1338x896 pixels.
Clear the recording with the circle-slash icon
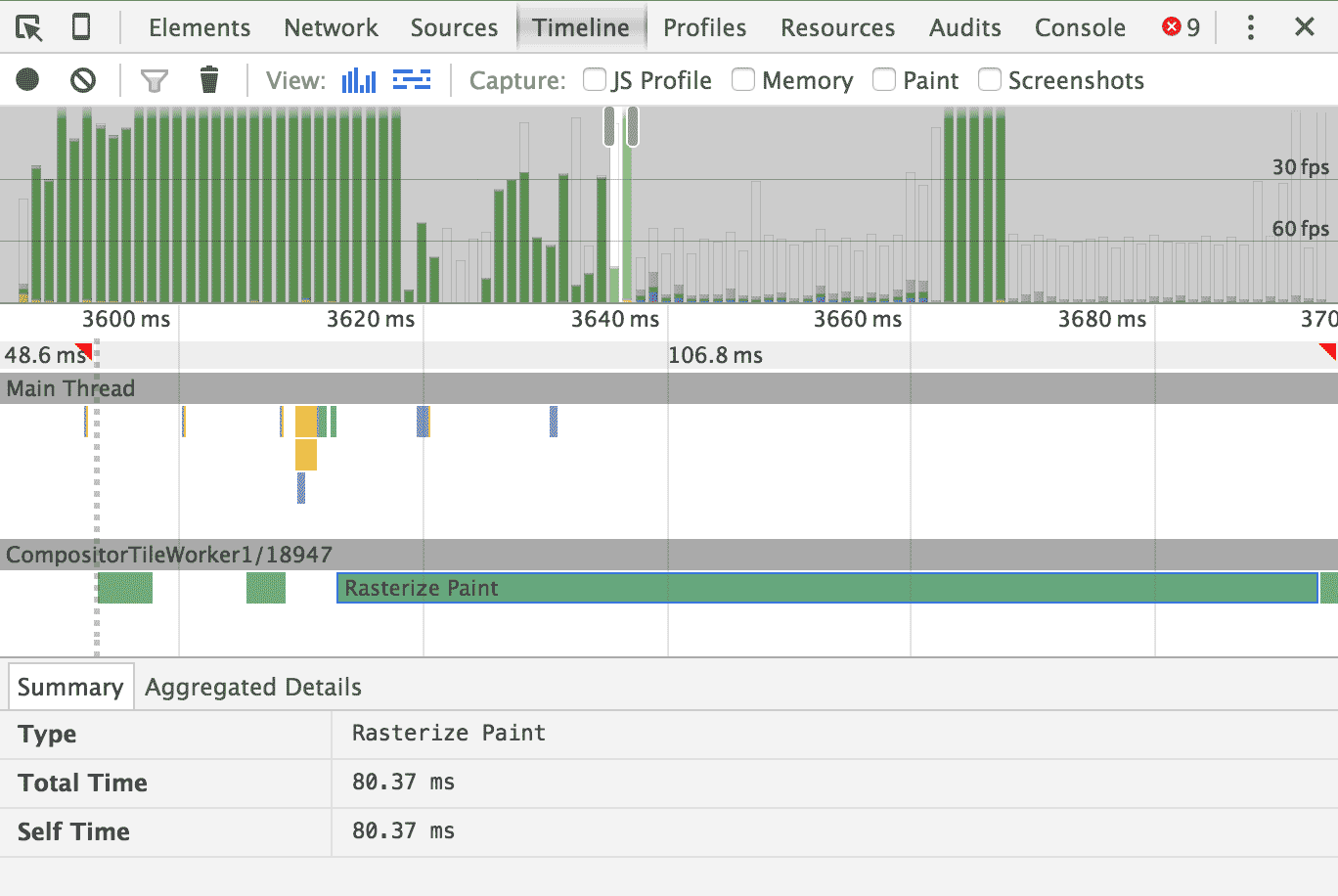[83, 79]
